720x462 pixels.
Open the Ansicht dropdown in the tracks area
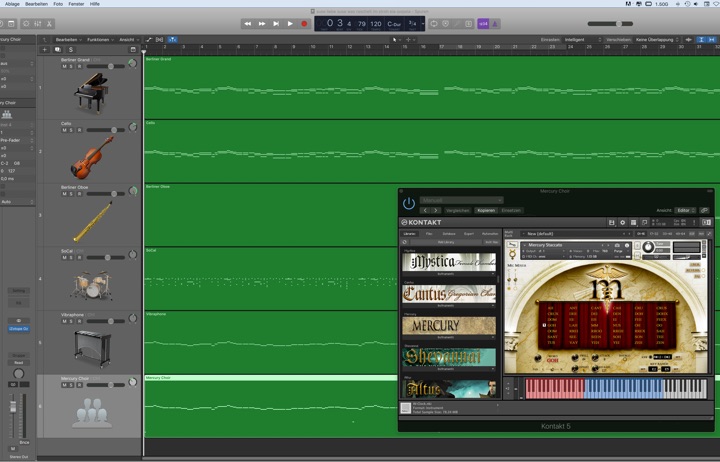click(x=129, y=40)
